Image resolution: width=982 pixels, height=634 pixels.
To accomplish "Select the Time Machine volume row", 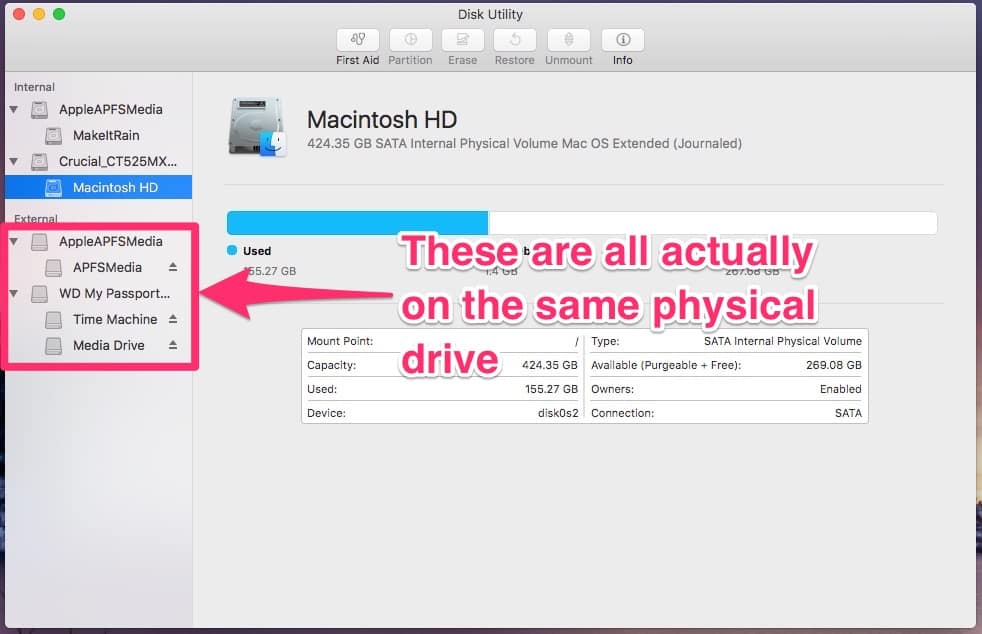I will [x=98, y=320].
